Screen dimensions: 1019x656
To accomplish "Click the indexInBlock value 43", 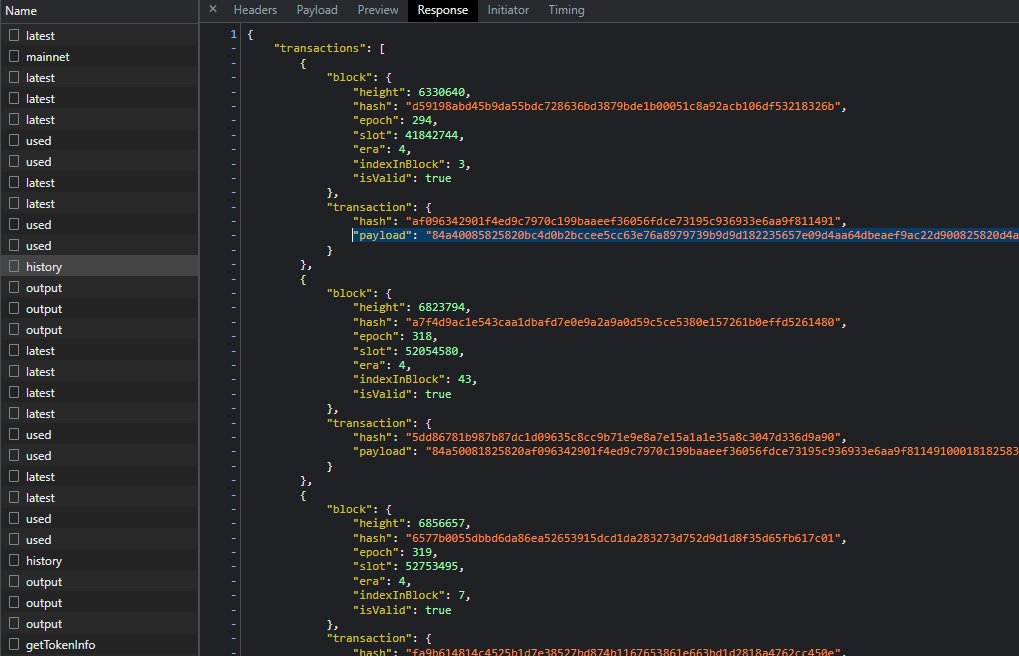I will [465, 379].
